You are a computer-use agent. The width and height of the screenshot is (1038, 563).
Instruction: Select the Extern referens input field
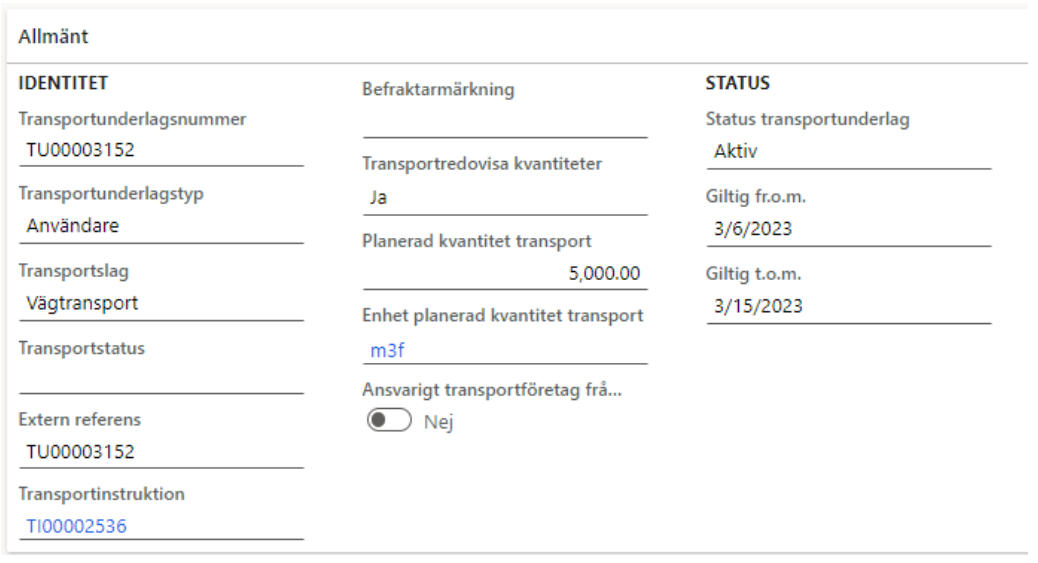[160, 453]
